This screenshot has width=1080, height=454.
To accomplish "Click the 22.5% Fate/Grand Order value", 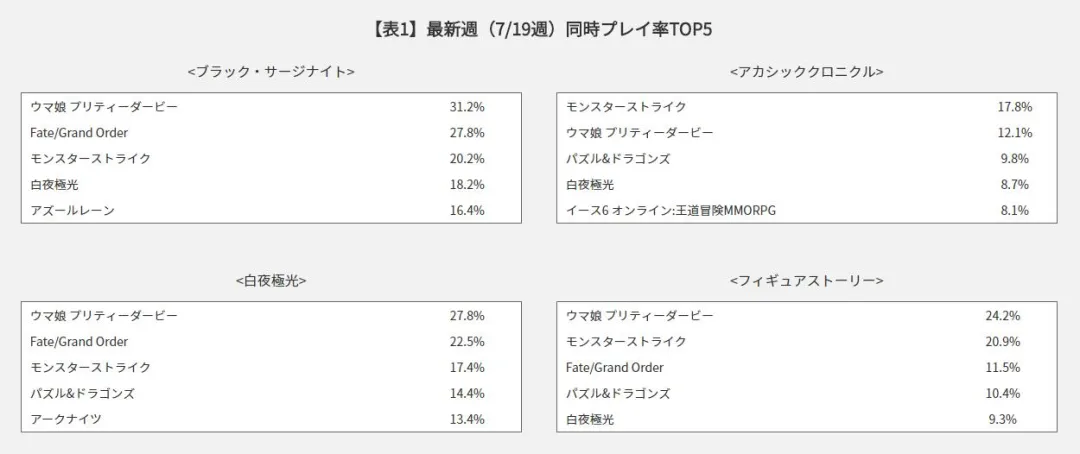I will [x=467, y=342].
